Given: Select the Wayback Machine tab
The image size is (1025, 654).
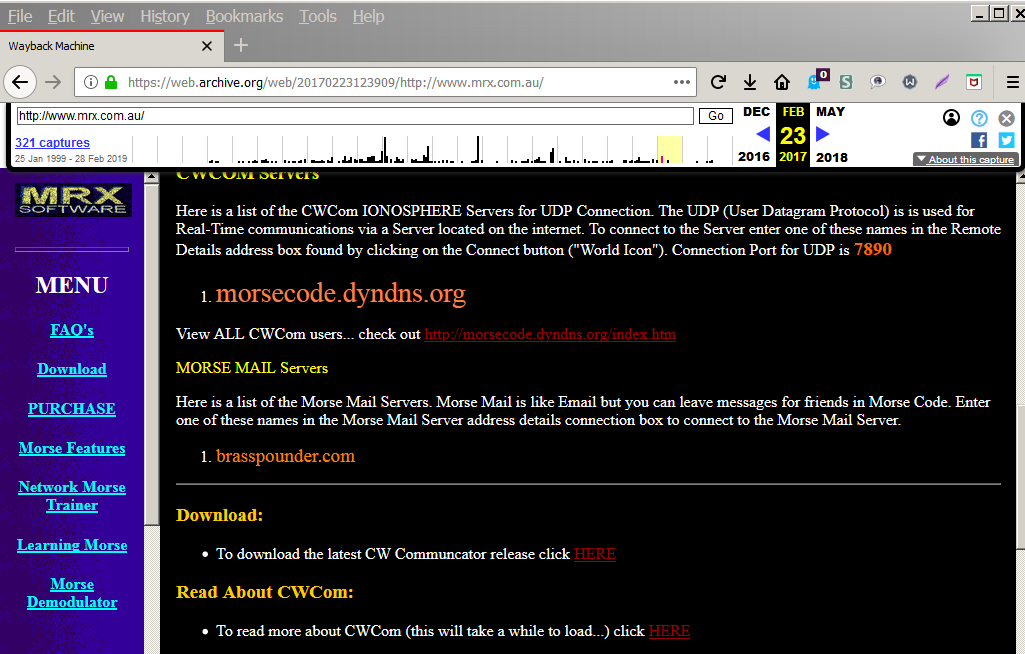Looking at the screenshot, I should tap(111, 46).
